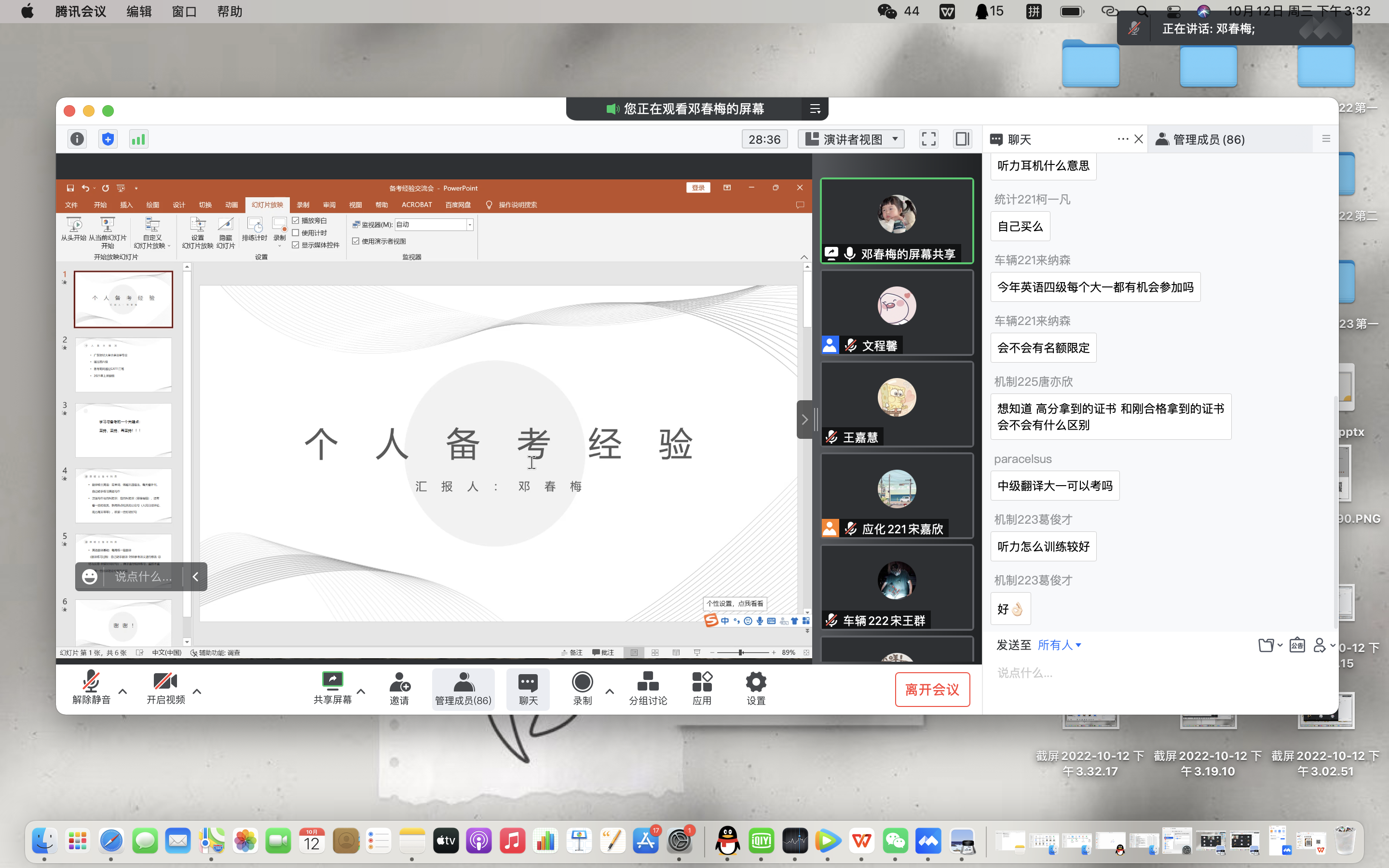
Task: Switch to the manage members tab
Action: (1201, 139)
